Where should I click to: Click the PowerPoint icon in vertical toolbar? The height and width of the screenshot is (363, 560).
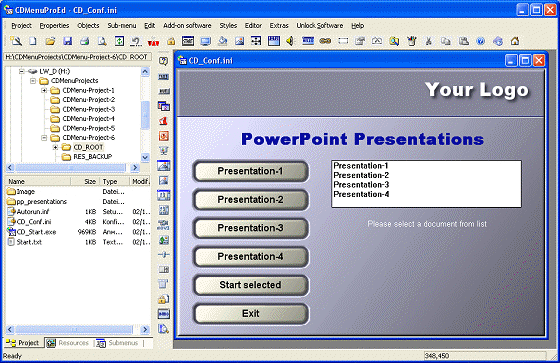[164, 136]
